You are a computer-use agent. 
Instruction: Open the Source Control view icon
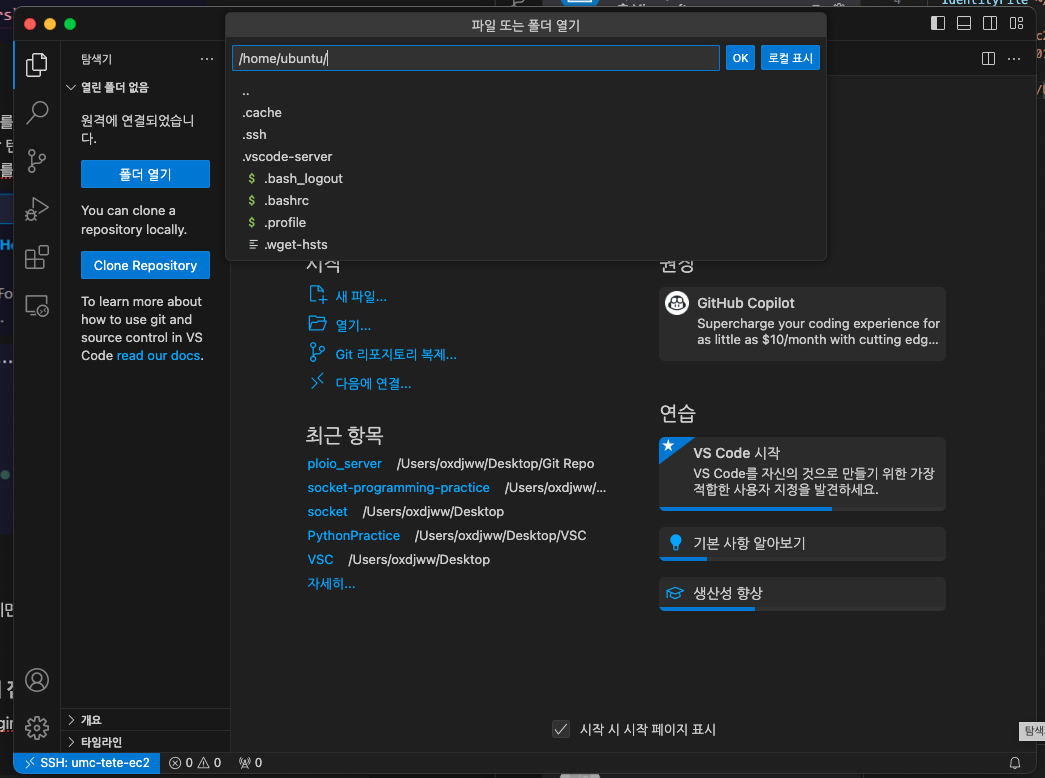click(37, 161)
